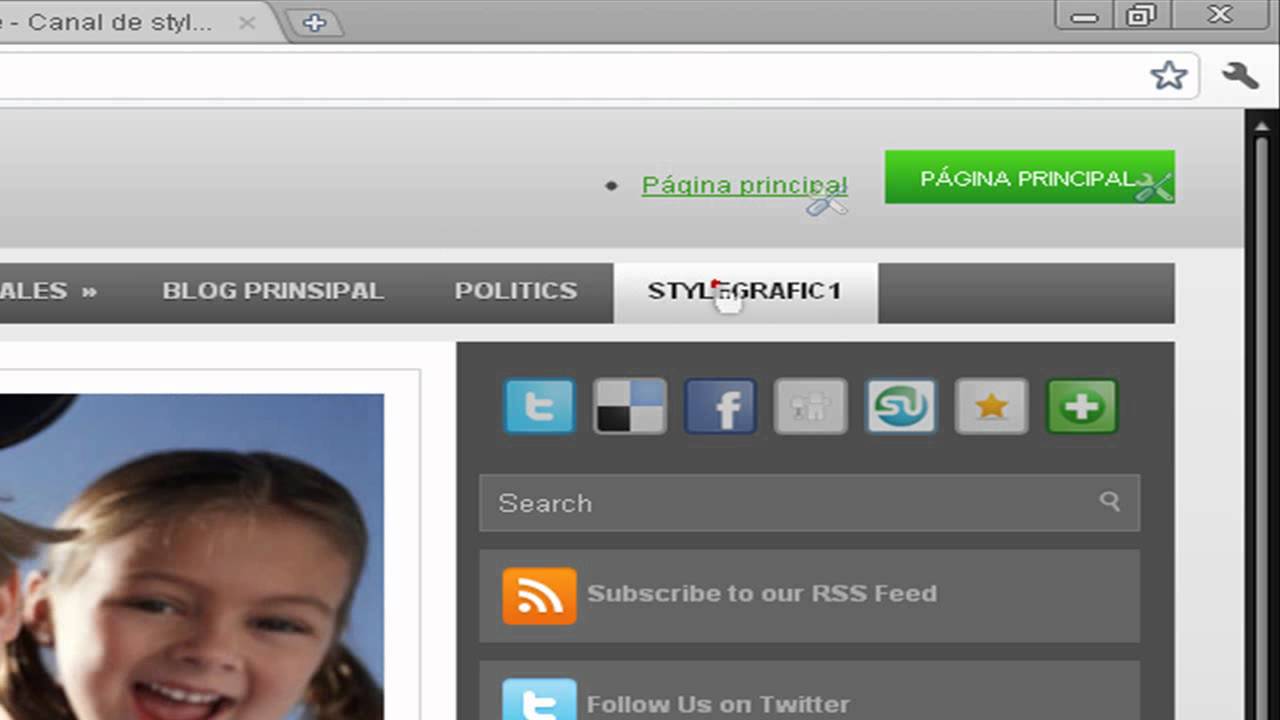Bookmark this page with the star icon
This screenshot has width=1280, height=720.
[1168, 75]
